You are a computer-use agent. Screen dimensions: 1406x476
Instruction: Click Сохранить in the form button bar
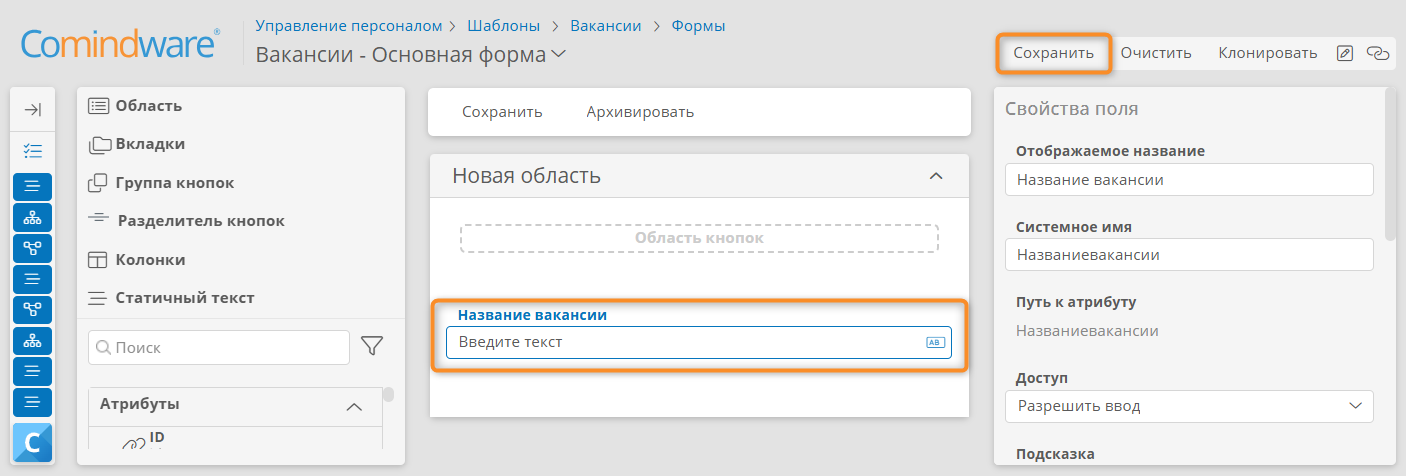coord(502,112)
